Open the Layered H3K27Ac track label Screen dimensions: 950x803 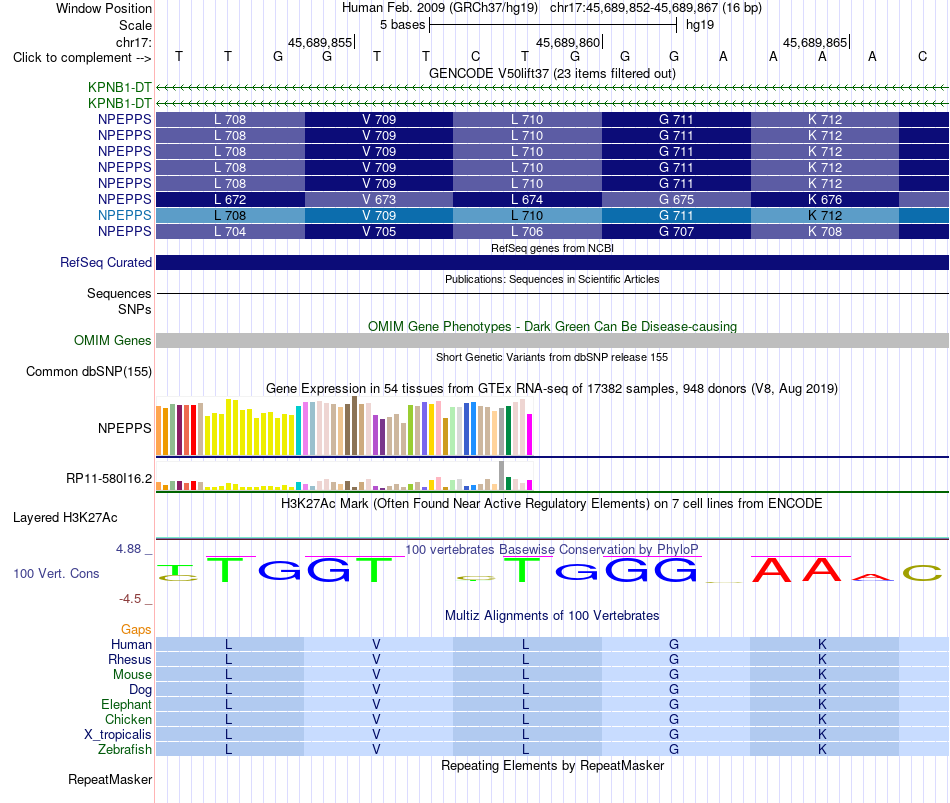point(65,518)
